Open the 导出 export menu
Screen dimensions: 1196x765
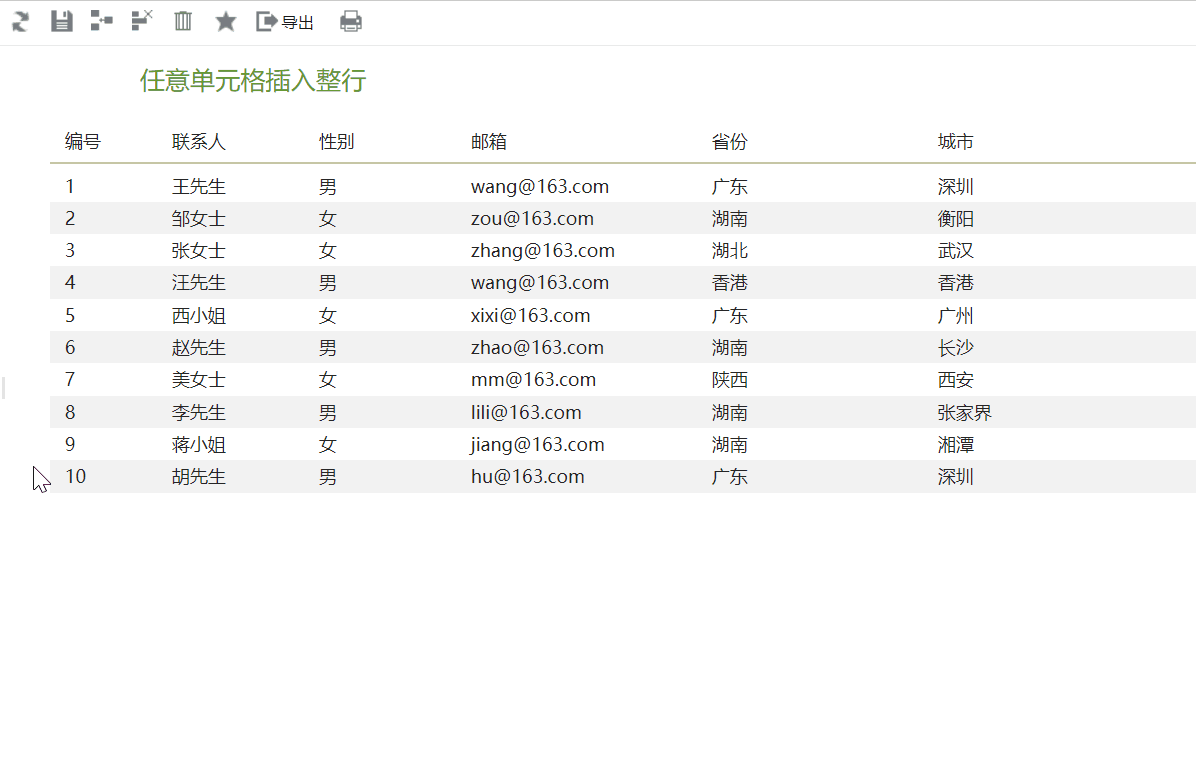285,22
